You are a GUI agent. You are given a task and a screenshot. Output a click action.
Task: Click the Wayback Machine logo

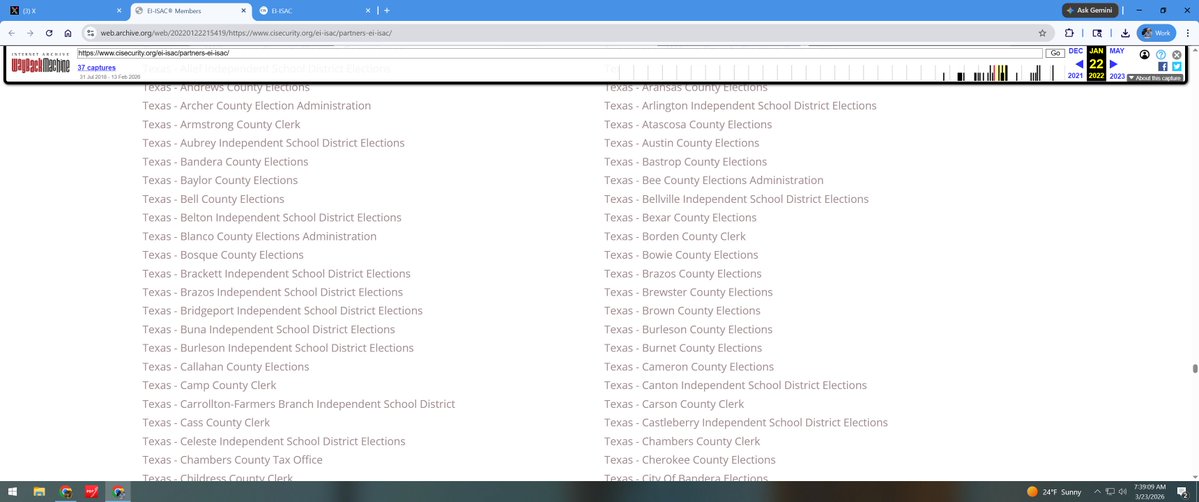41,64
